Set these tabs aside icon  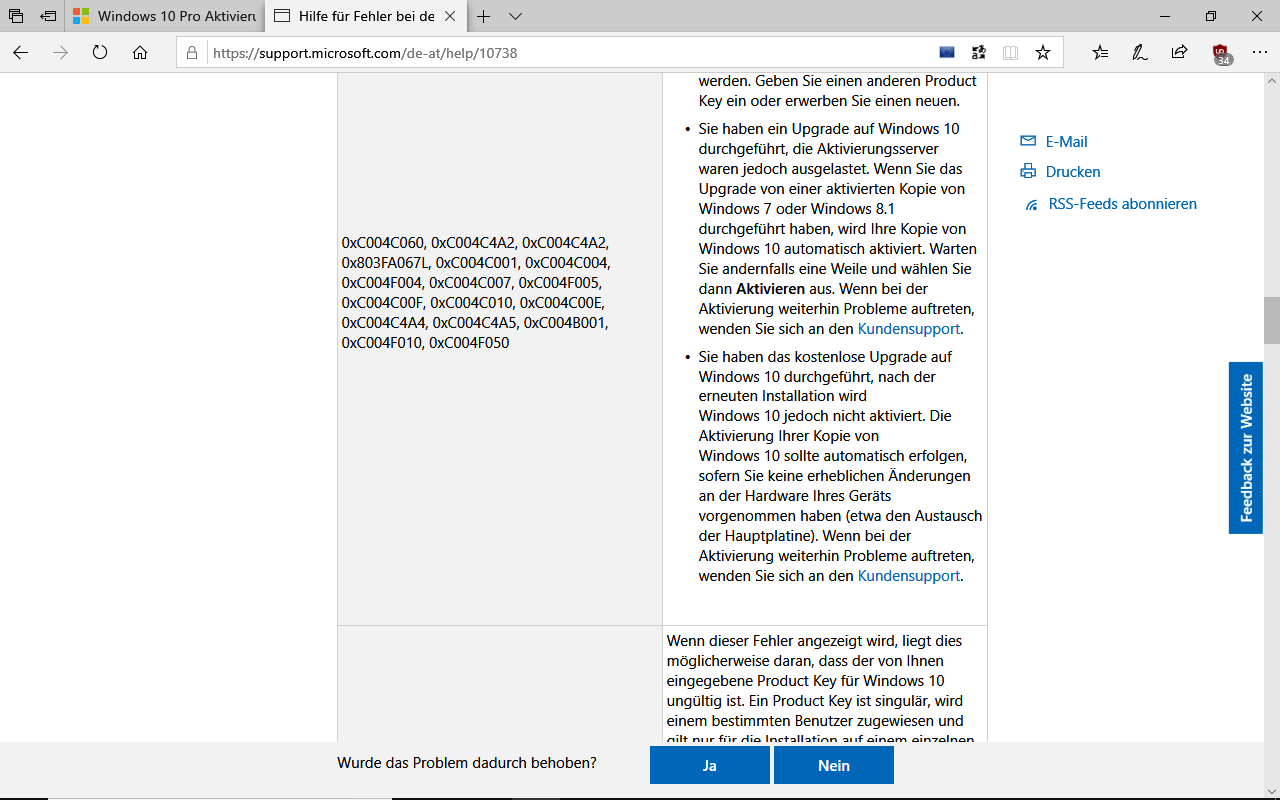(48, 16)
